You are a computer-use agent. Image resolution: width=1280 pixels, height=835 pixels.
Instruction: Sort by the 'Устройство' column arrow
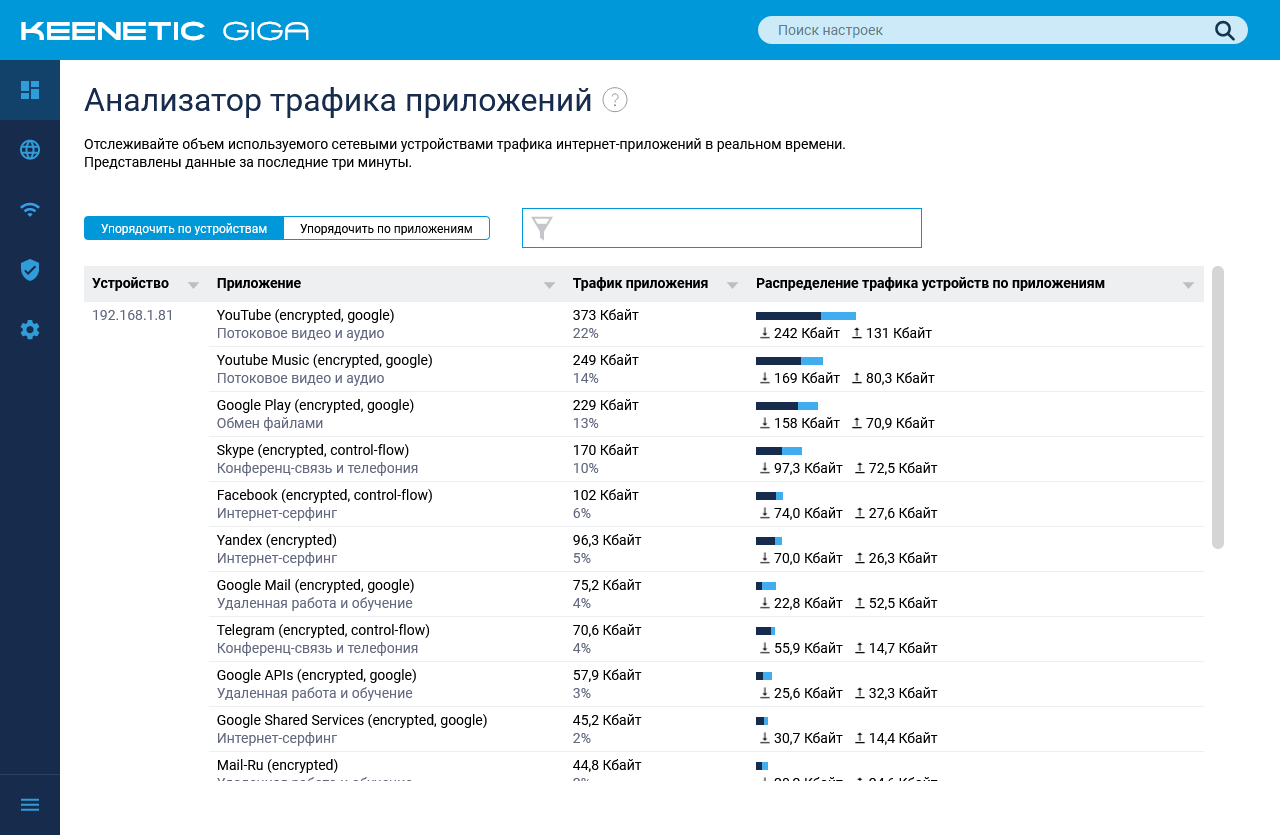[x=193, y=285]
